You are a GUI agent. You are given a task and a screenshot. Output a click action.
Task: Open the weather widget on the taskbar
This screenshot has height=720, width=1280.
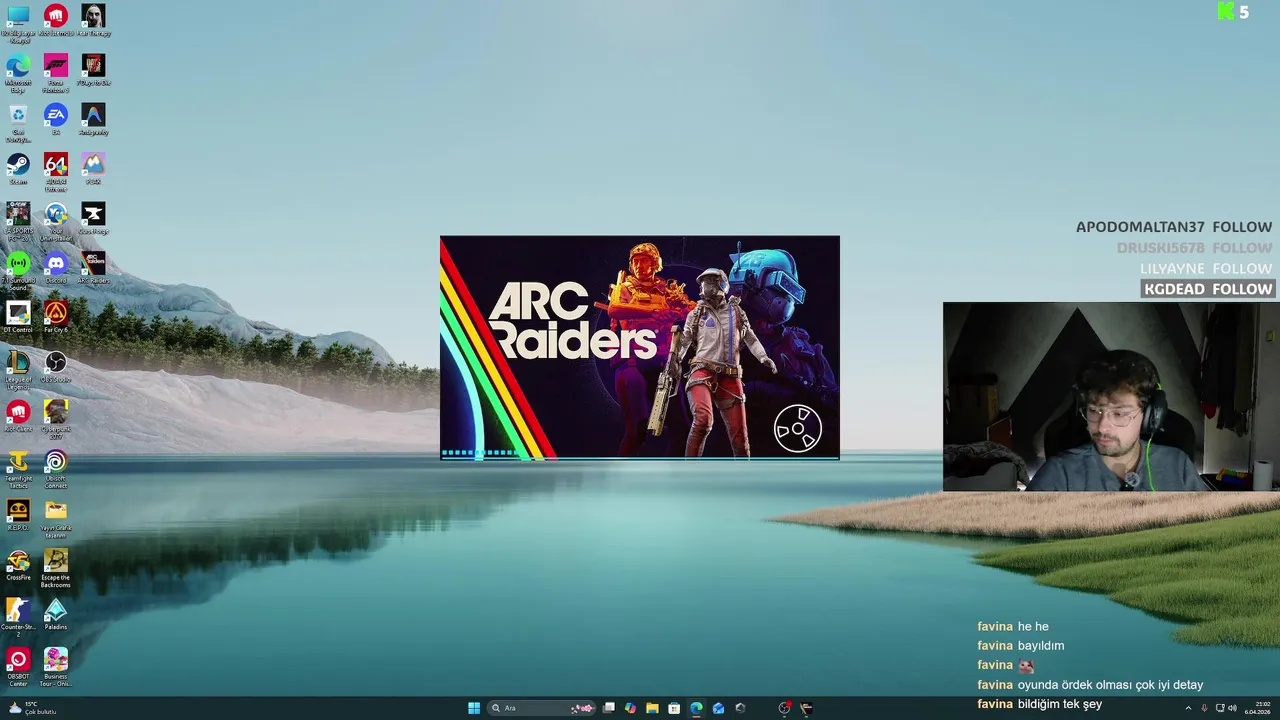[x=32, y=708]
